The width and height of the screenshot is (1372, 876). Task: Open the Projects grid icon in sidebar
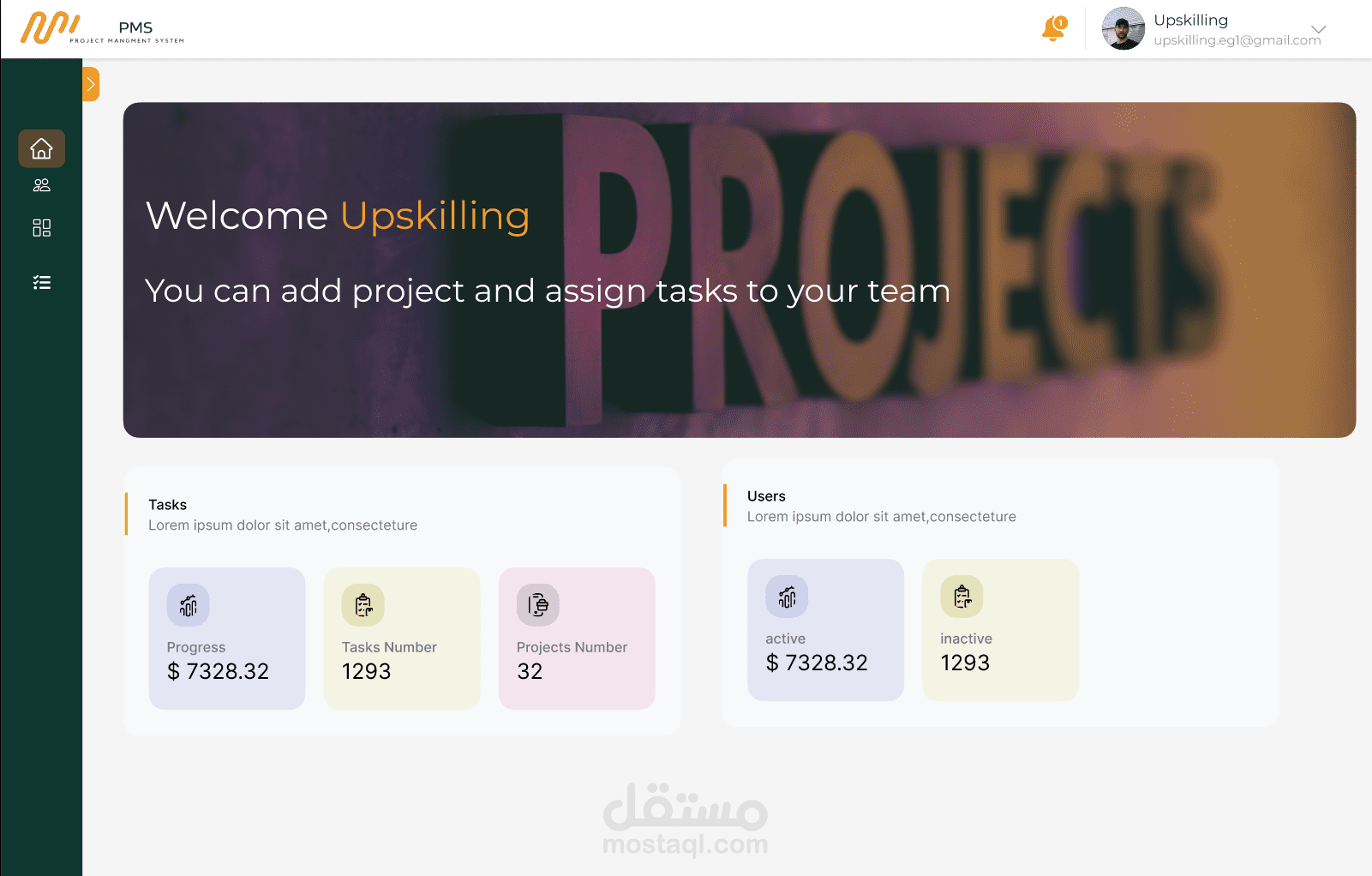[x=41, y=227]
